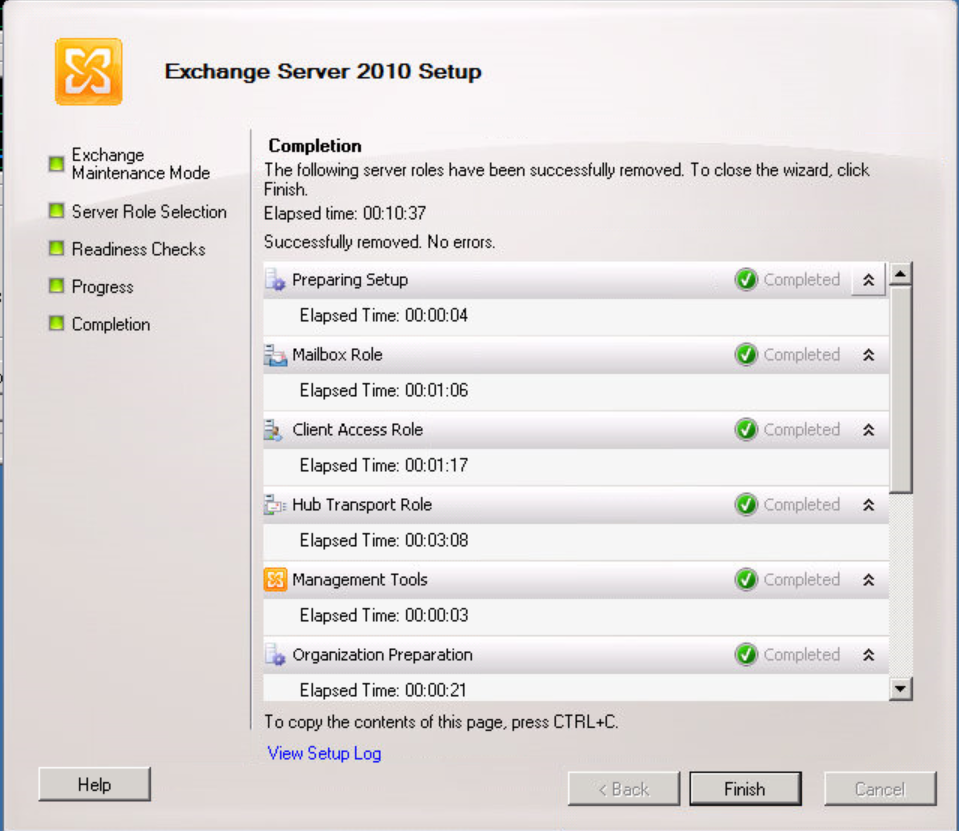This screenshot has width=959, height=831.
Task: Click the Completion heading
Action: point(315,146)
